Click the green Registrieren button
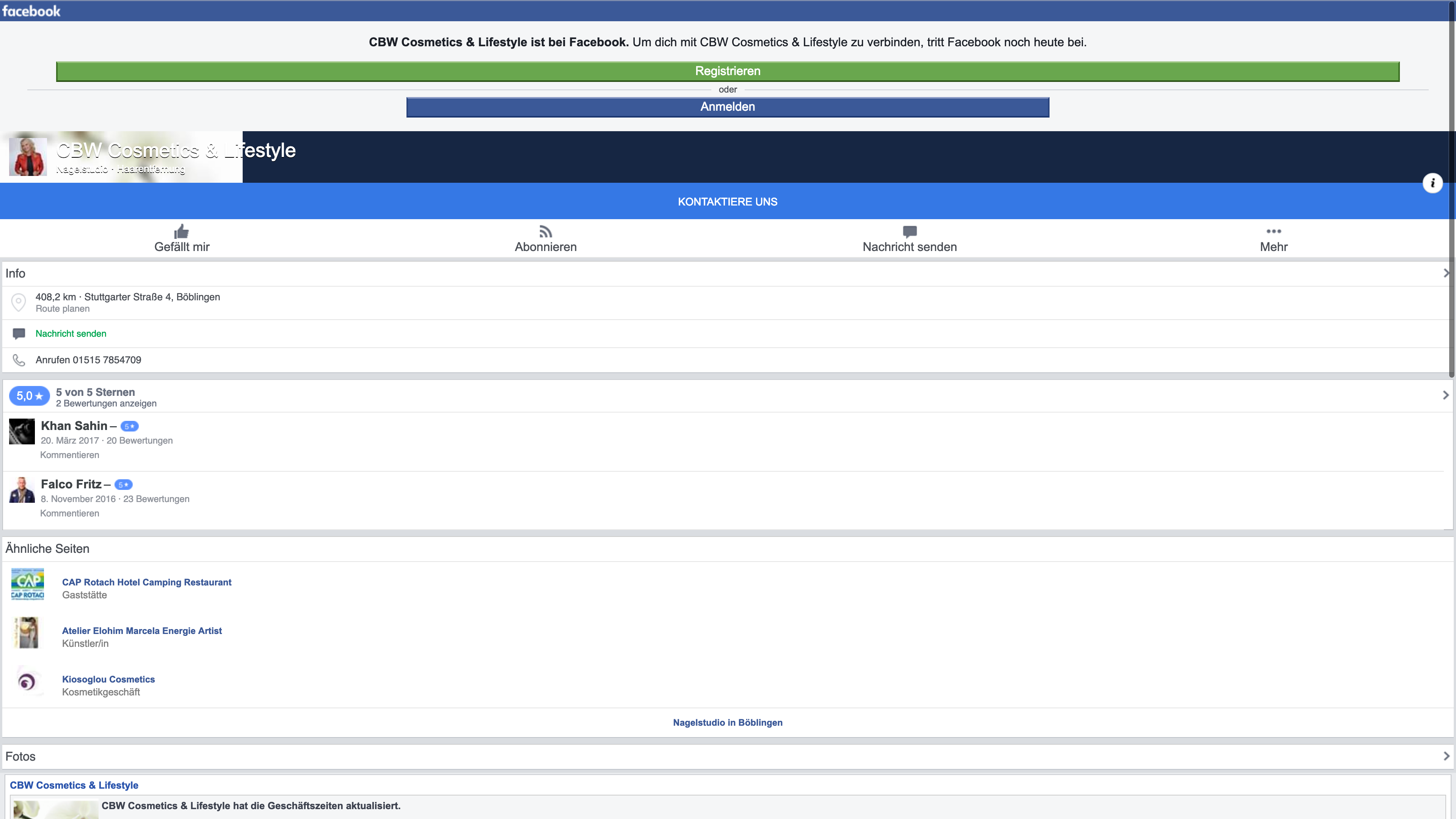The image size is (1456, 819). tap(728, 72)
